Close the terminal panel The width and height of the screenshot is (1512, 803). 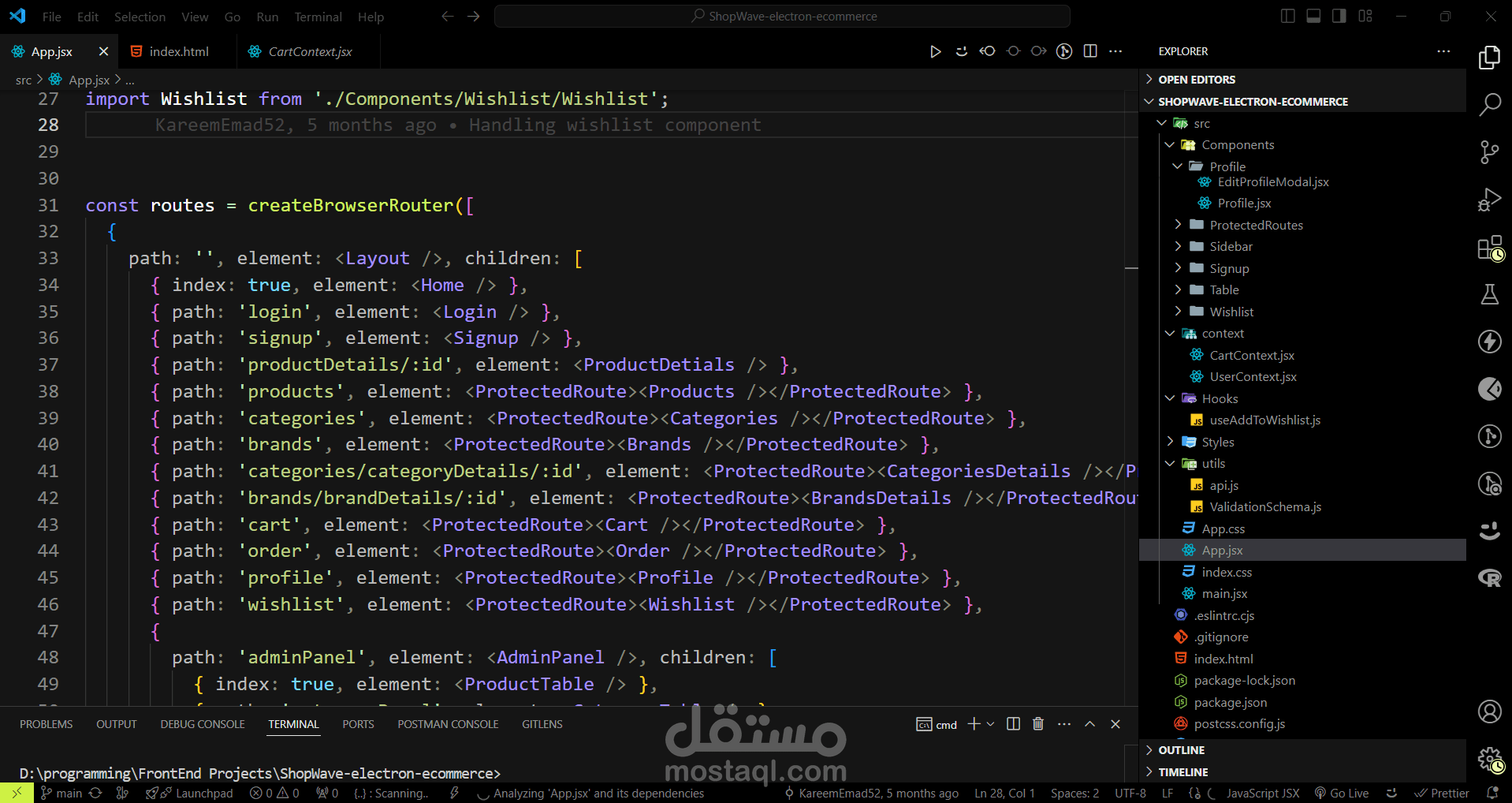1115,724
